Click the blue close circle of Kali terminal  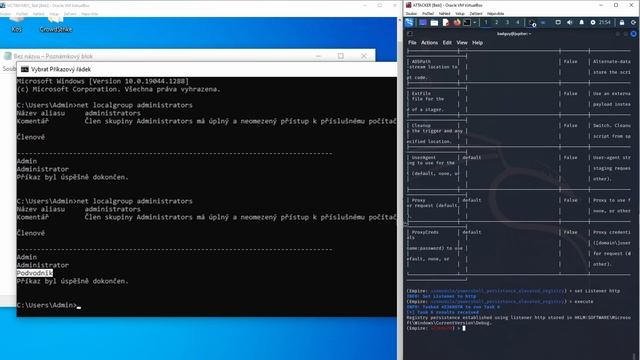(x=633, y=34)
